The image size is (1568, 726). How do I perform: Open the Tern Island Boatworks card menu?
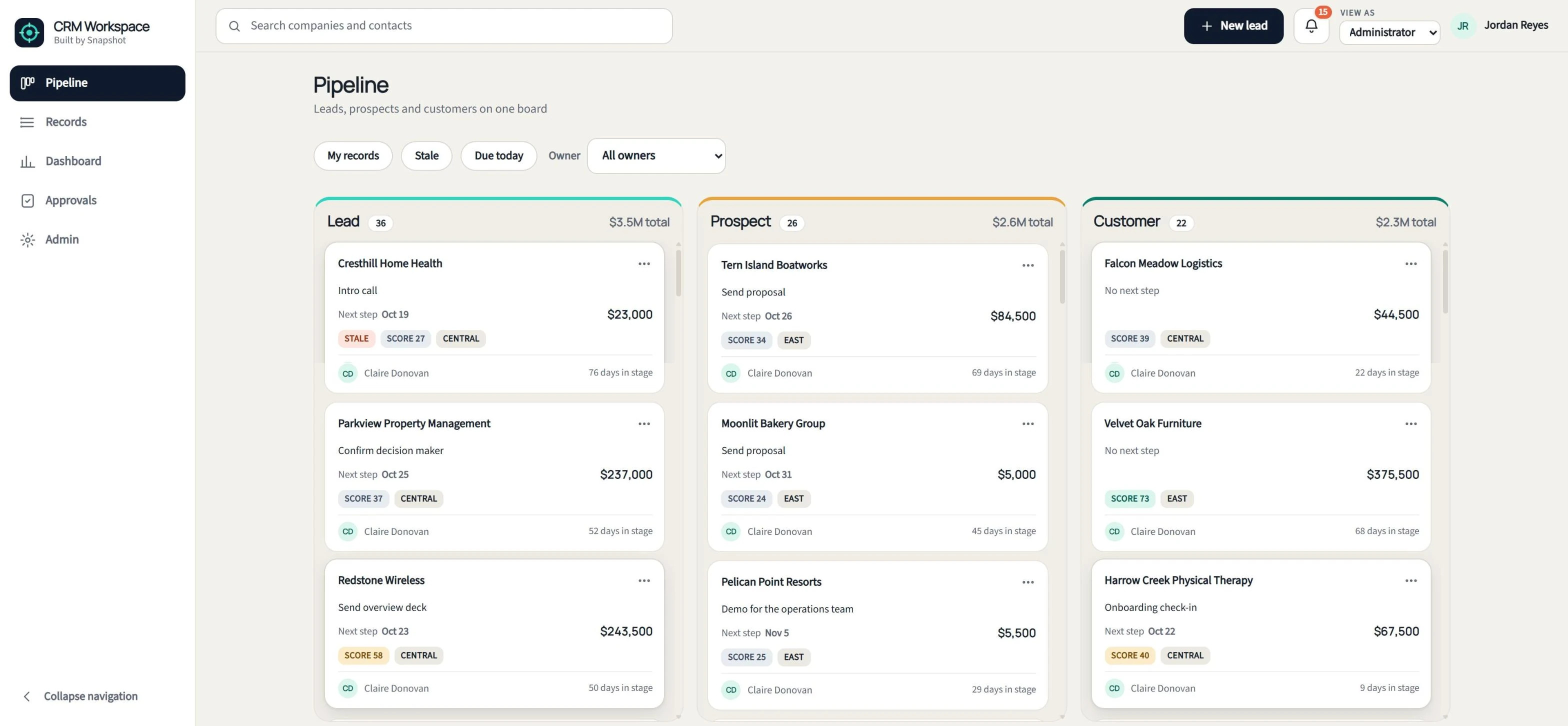click(x=1027, y=265)
